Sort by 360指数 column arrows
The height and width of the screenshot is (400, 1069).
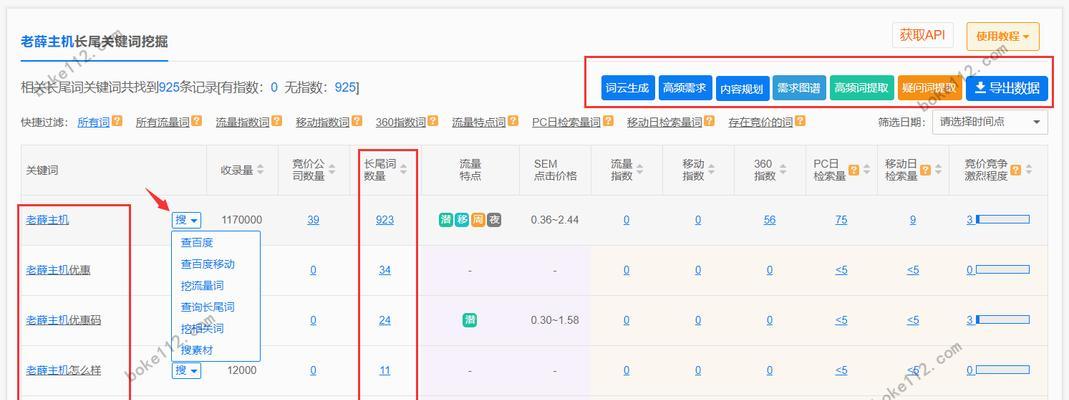pos(785,170)
